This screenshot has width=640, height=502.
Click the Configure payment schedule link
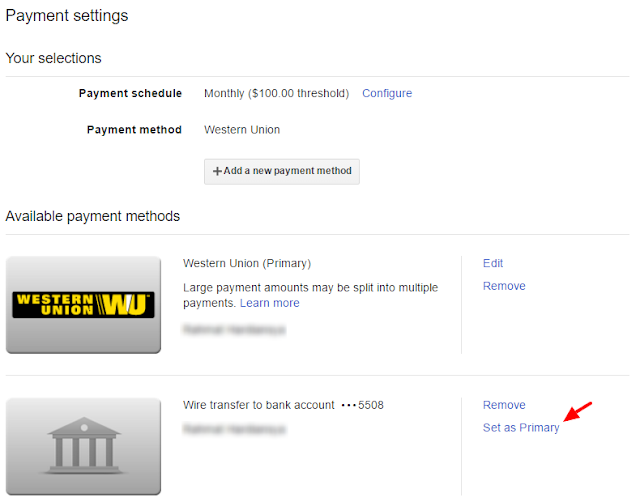coord(387,93)
